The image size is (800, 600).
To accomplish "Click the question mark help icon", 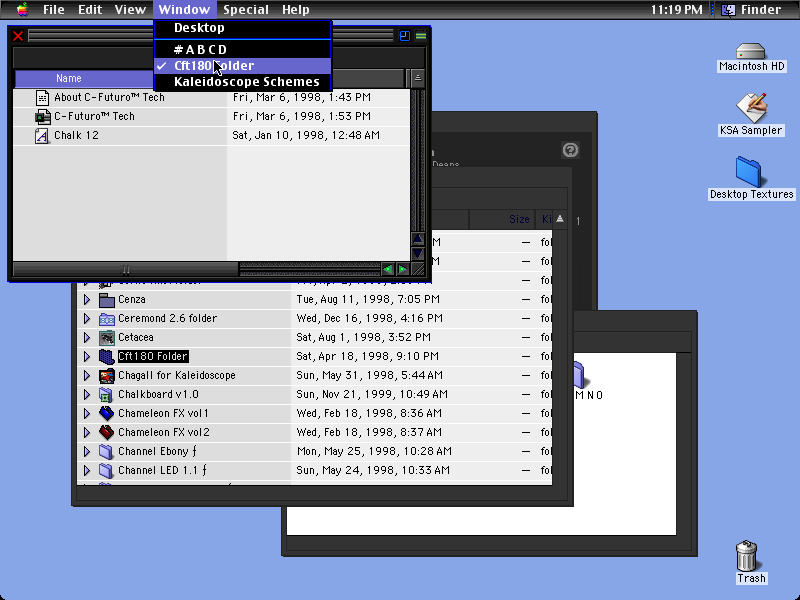I will click(570, 150).
